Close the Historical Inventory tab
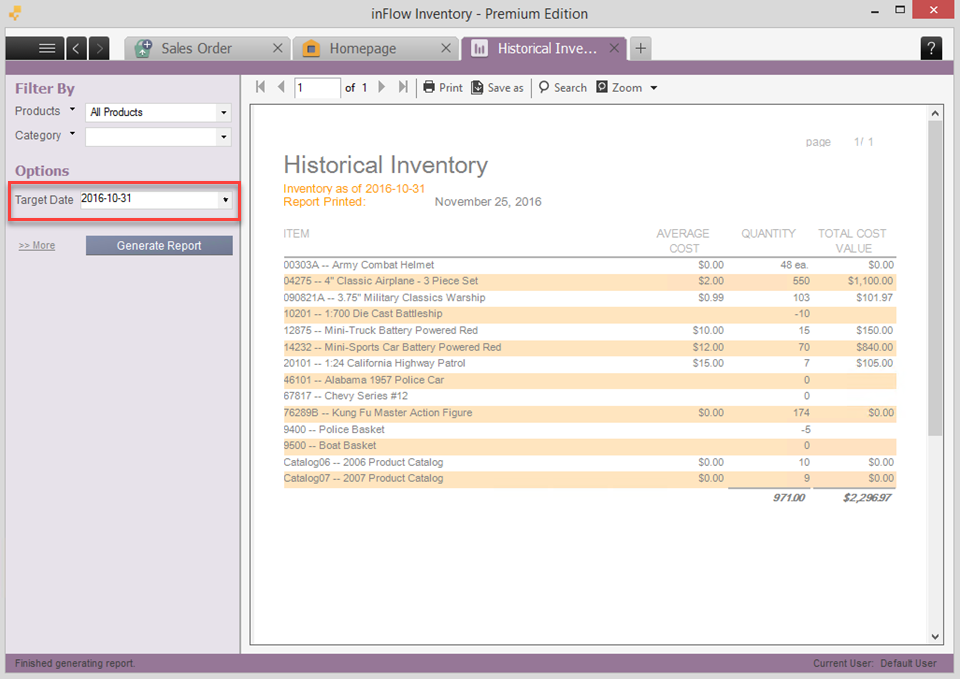Viewport: 960px width, 679px height. 614,48
